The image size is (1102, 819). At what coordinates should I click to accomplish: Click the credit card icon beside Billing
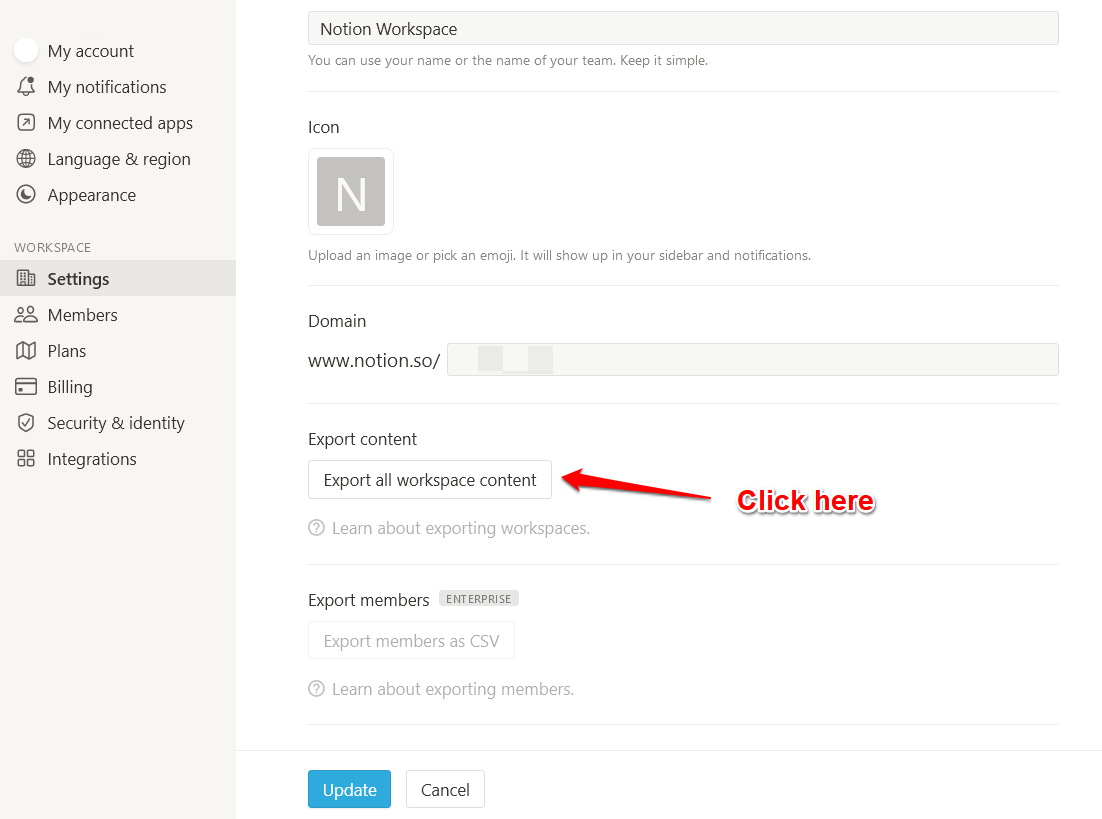26,387
